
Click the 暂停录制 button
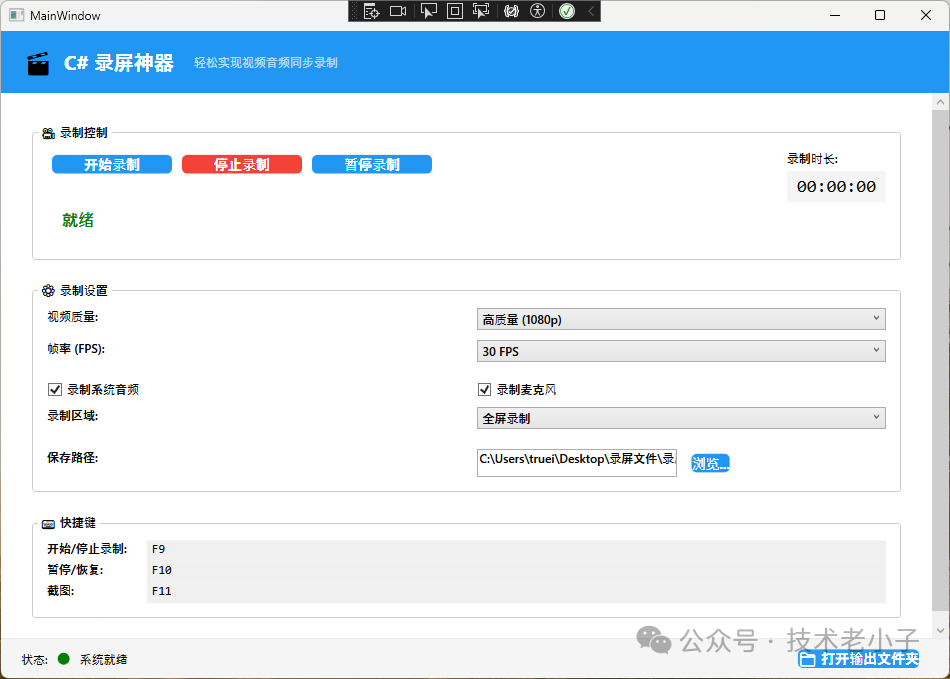372,165
